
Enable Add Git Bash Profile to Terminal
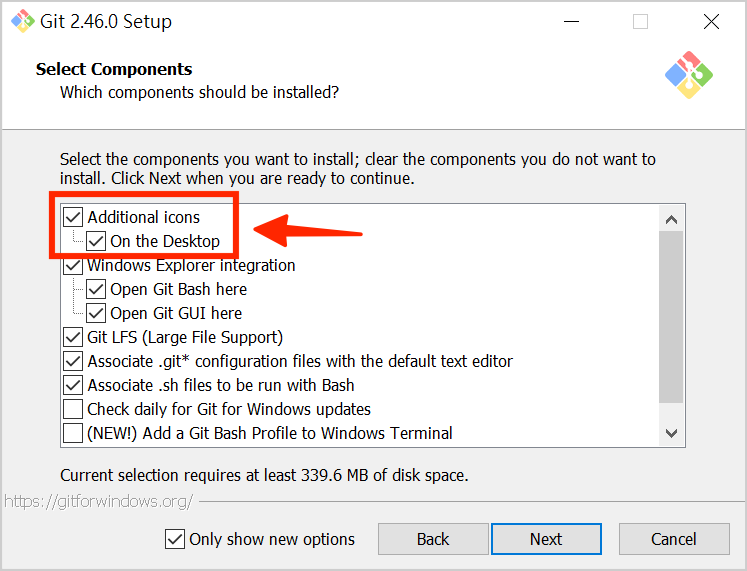coord(73,433)
